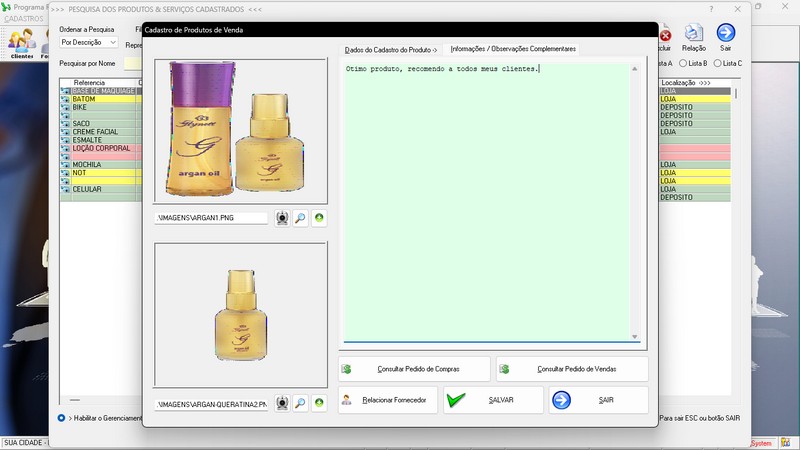Select the BIKE row text

(80, 107)
